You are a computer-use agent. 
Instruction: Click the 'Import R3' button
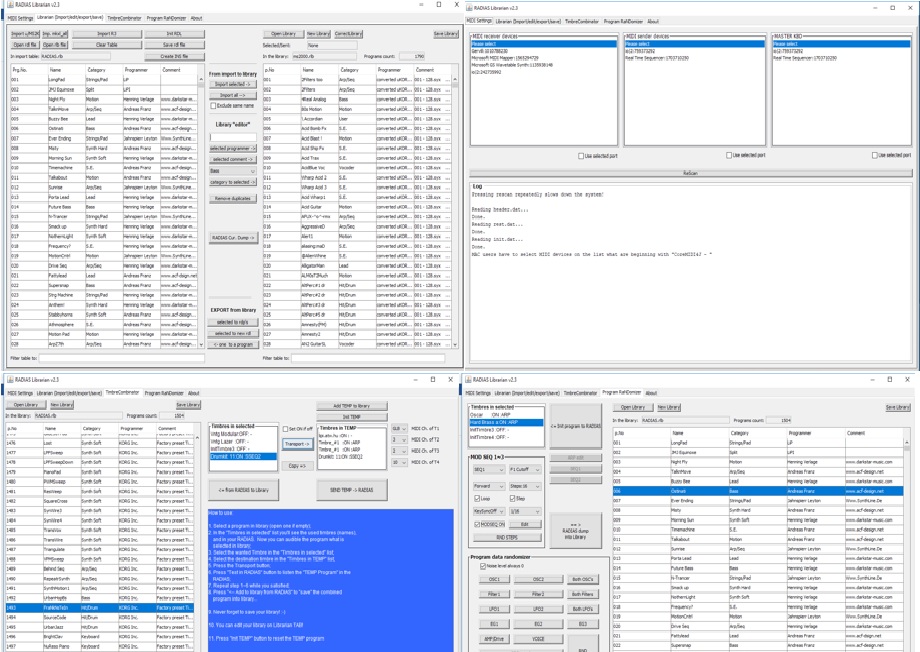click(107, 34)
